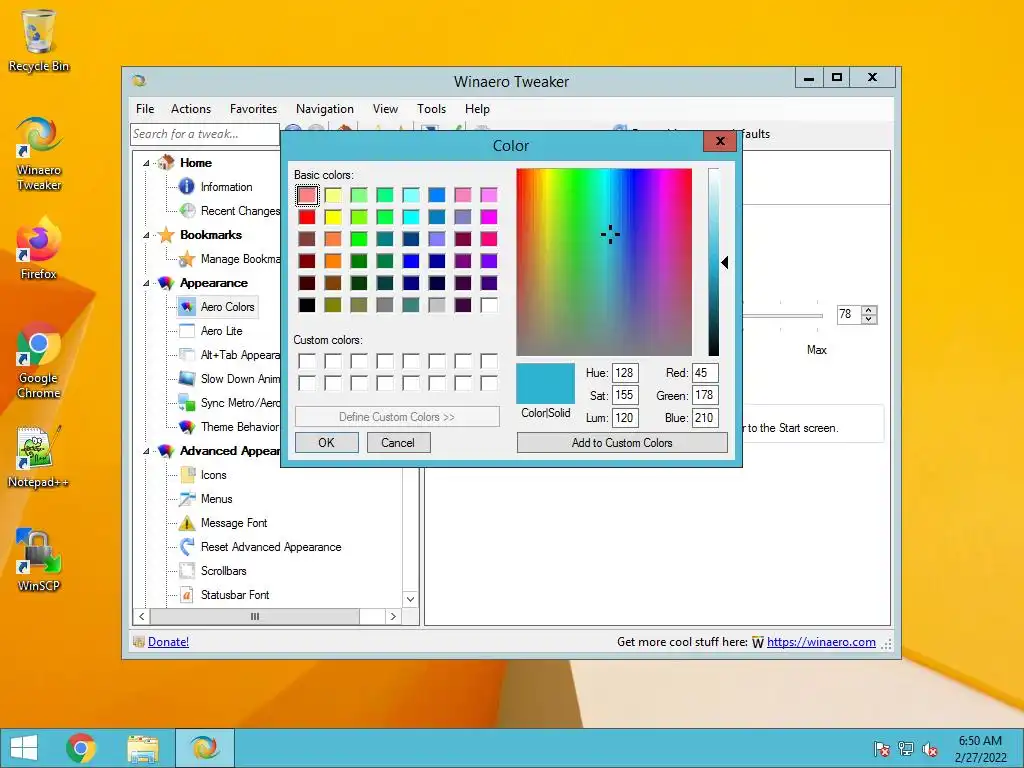
Task: Open Winaero Tweaker desktop shortcut
Action: pos(39,153)
